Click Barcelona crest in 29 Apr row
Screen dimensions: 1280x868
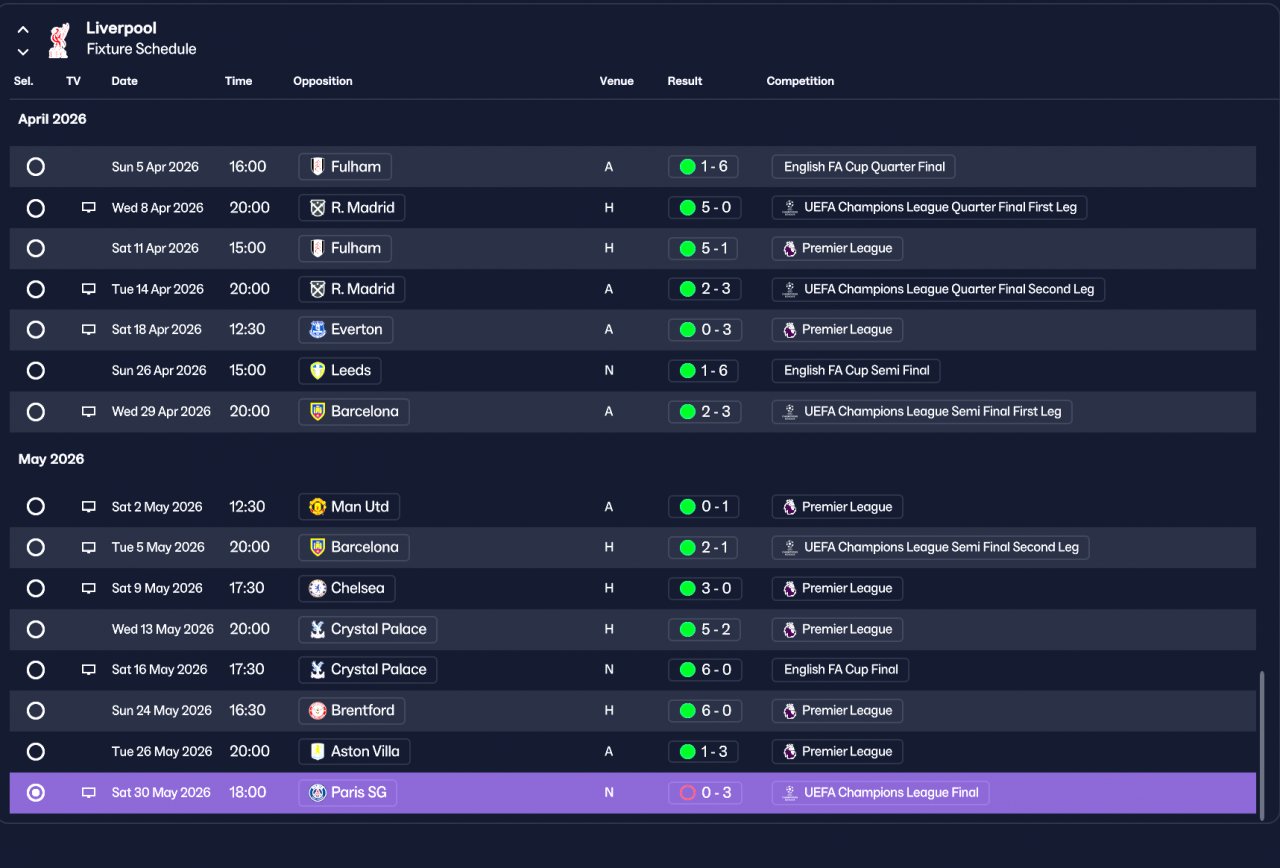click(317, 411)
